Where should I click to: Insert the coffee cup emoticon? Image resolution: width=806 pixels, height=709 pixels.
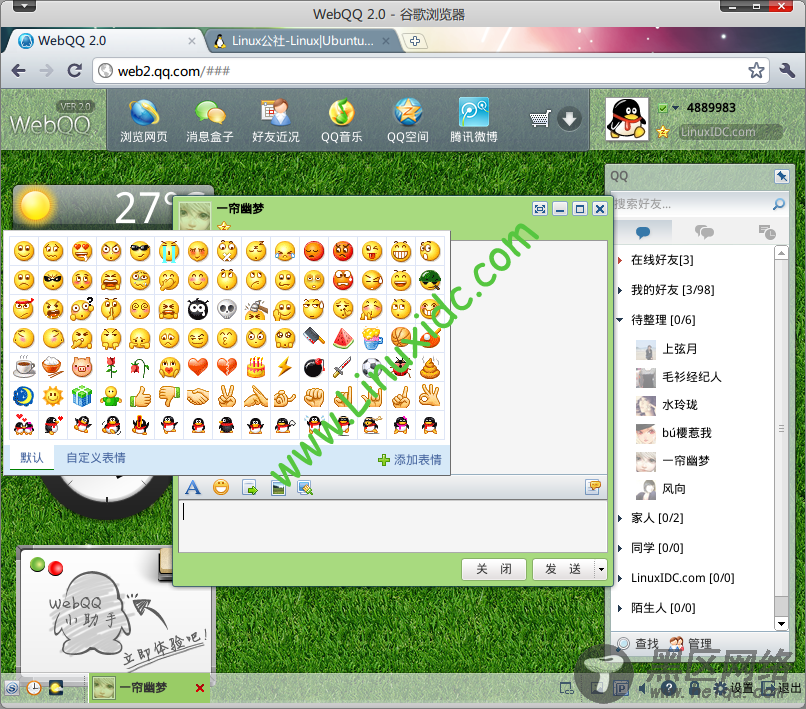pos(24,367)
